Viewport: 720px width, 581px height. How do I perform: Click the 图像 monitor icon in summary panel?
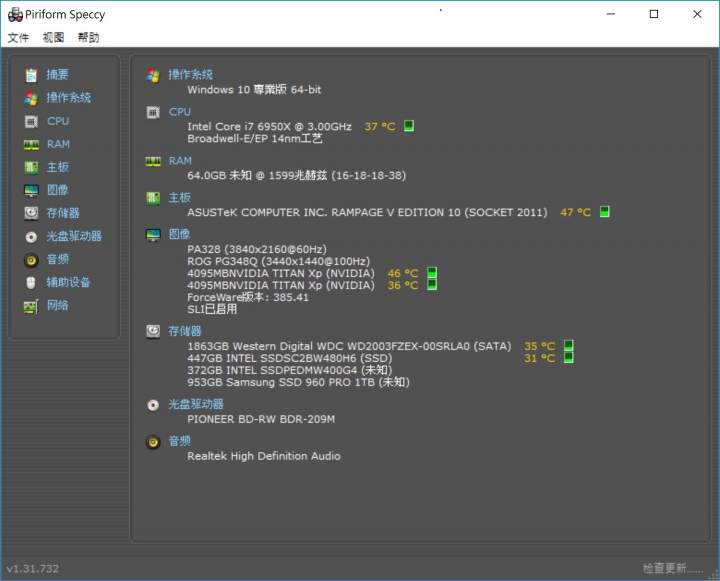click(153, 235)
